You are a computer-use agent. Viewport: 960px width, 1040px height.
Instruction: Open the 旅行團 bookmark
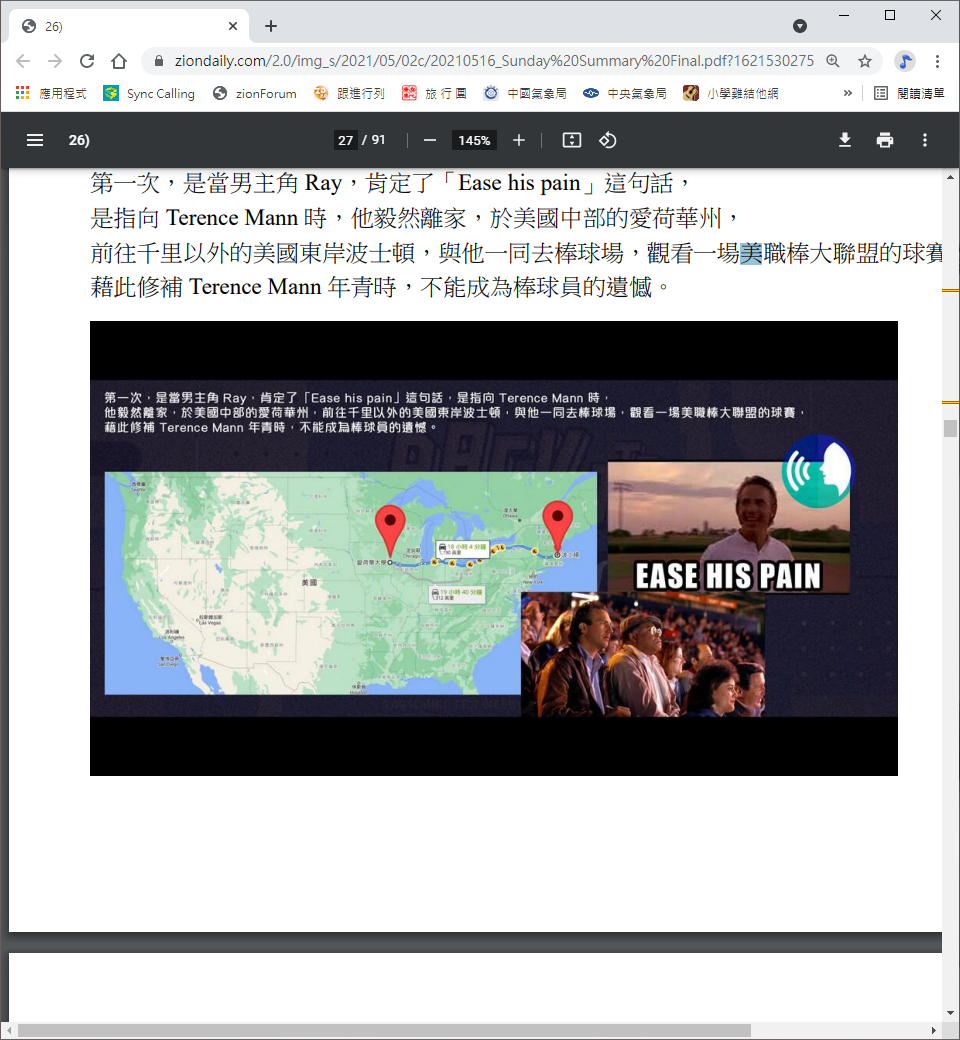point(435,94)
